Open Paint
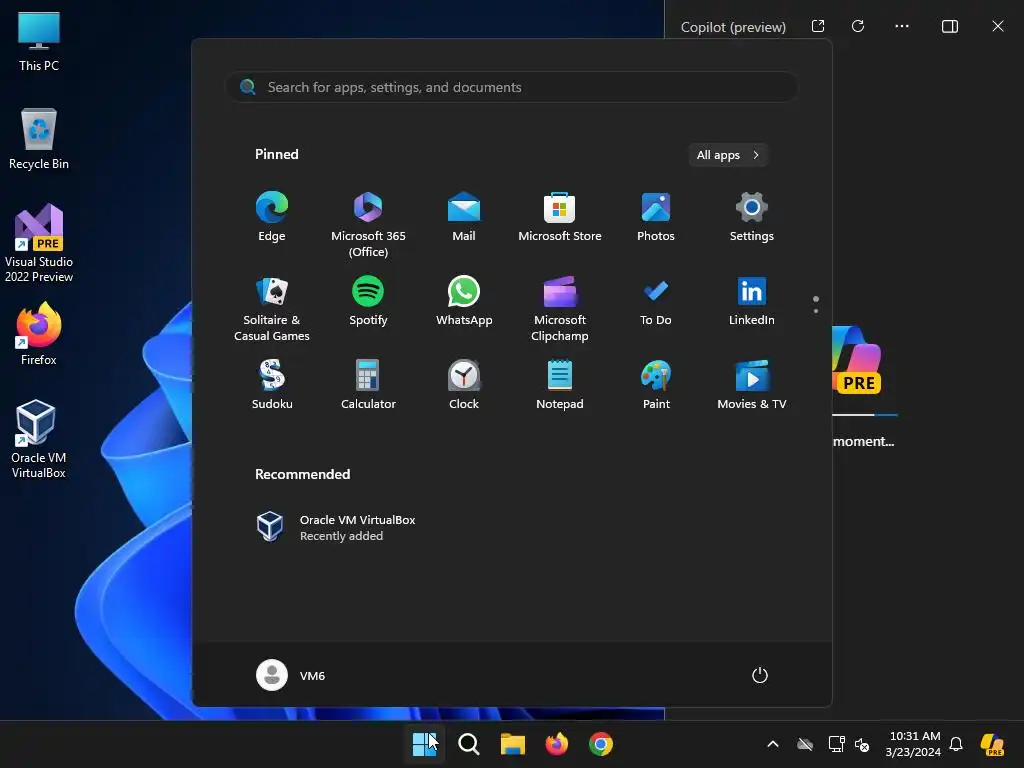The width and height of the screenshot is (1024, 768). point(656,385)
